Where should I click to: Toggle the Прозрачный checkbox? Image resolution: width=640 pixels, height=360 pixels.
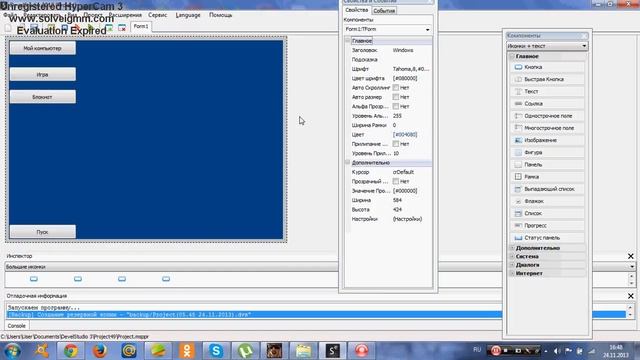tap(396, 181)
